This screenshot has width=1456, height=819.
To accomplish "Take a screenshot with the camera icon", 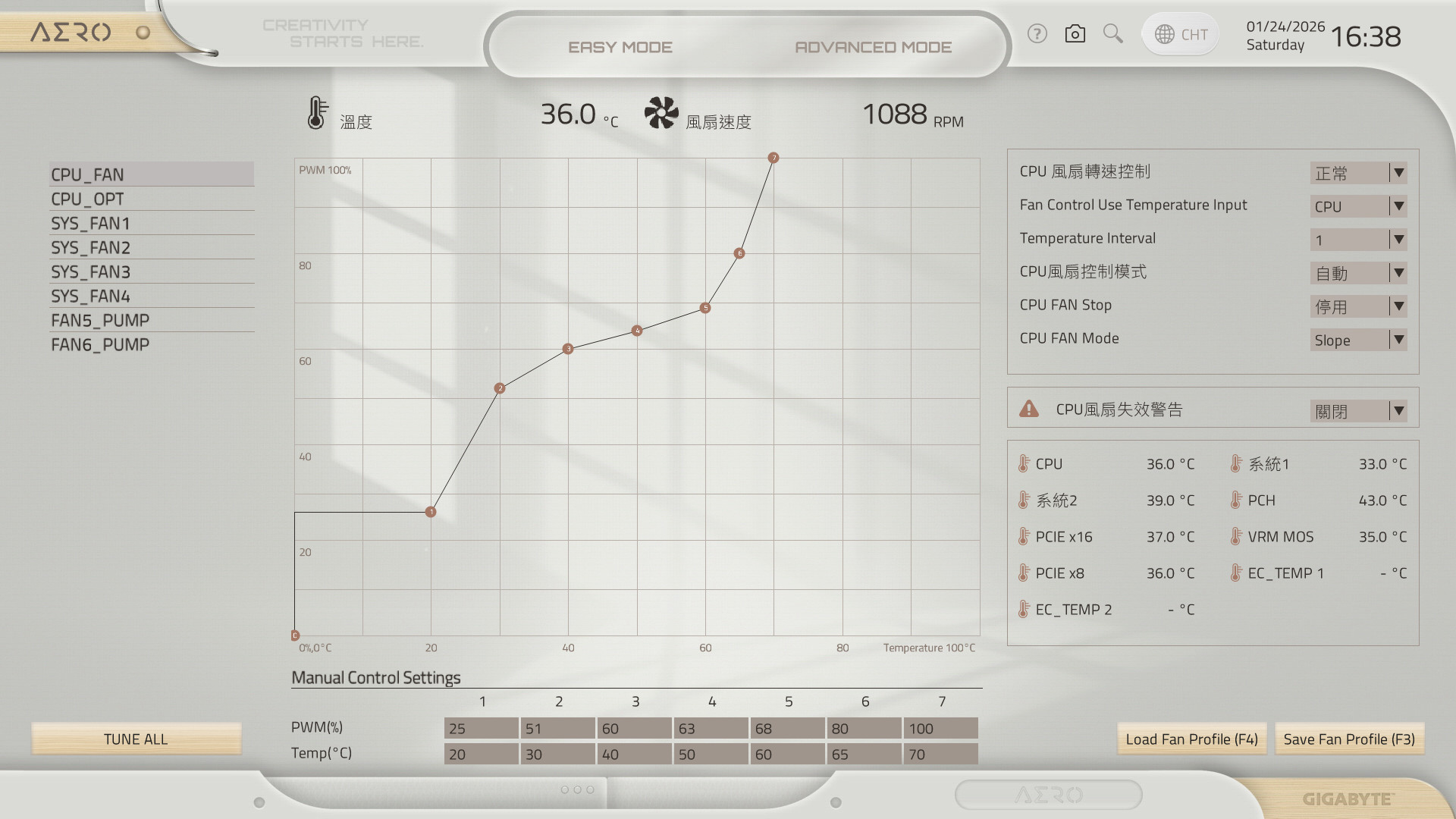I will click(1075, 34).
